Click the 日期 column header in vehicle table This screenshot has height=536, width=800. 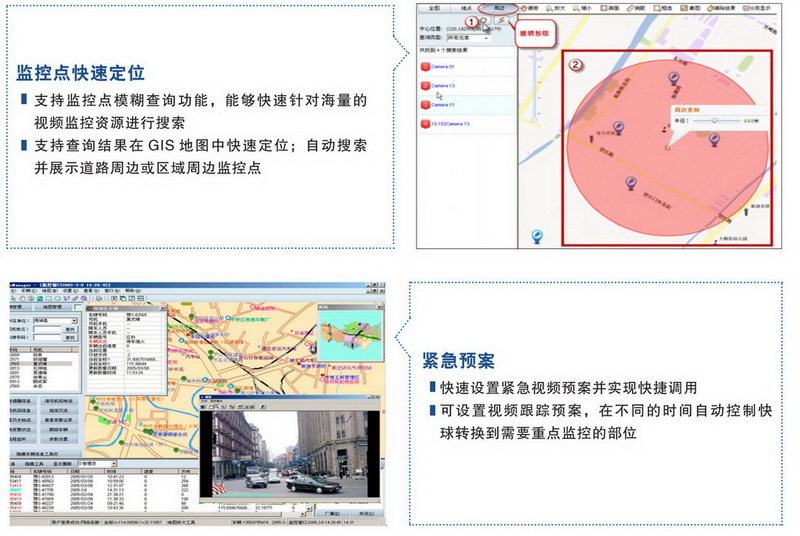pyautogui.click(x=86, y=472)
